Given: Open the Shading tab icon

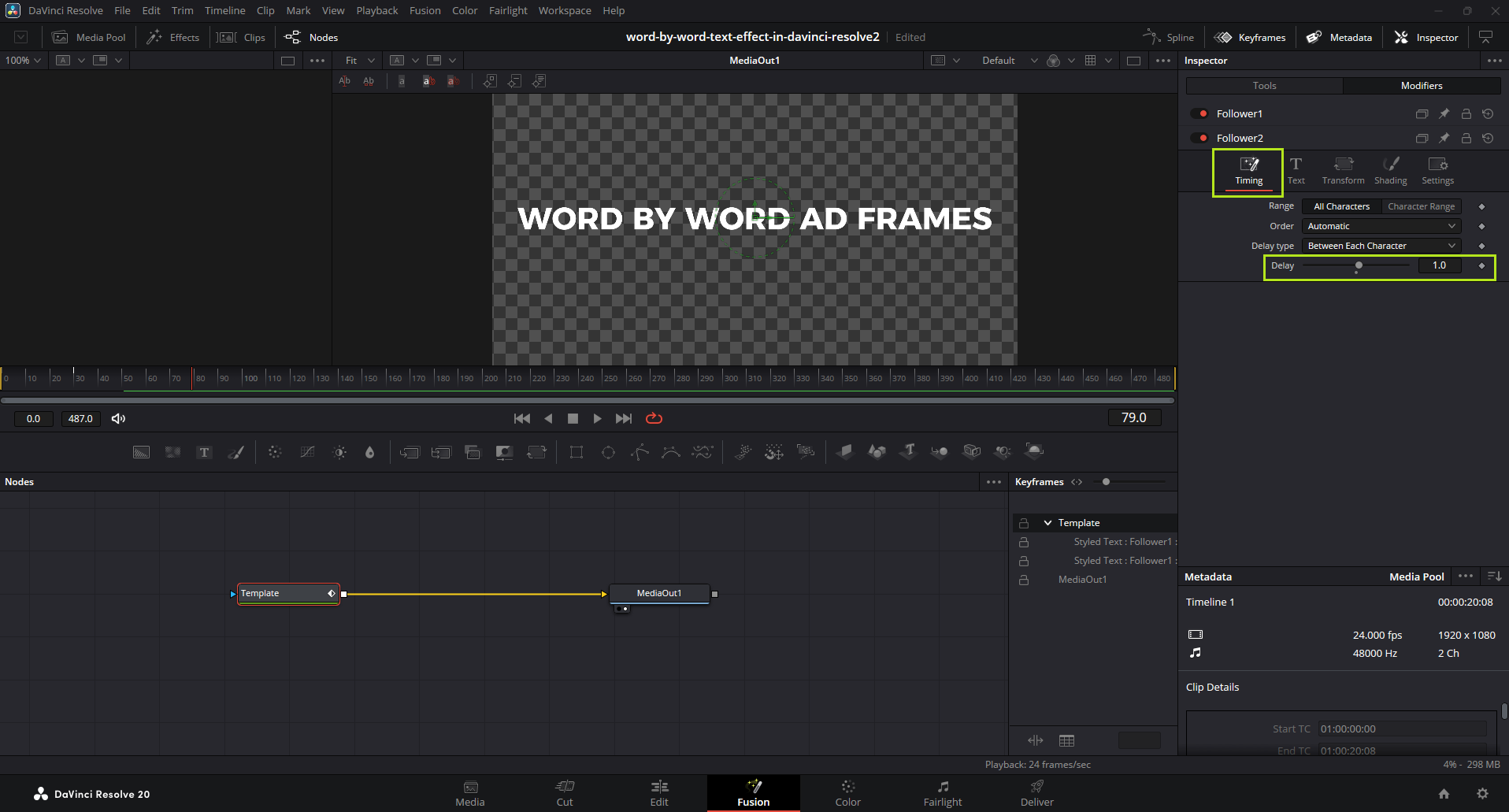Looking at the screenshot, I should [1390, 170].
